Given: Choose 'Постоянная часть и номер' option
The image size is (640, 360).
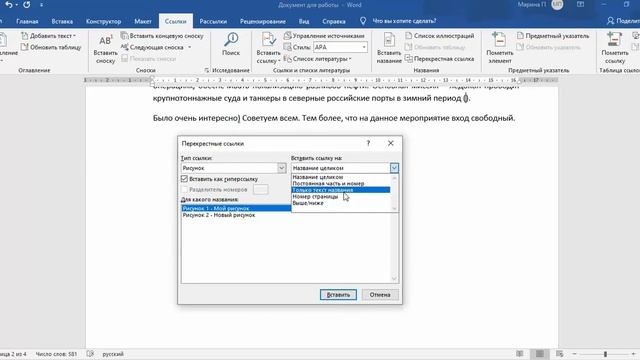Looking at the screenshot, I should pos(341,184).
